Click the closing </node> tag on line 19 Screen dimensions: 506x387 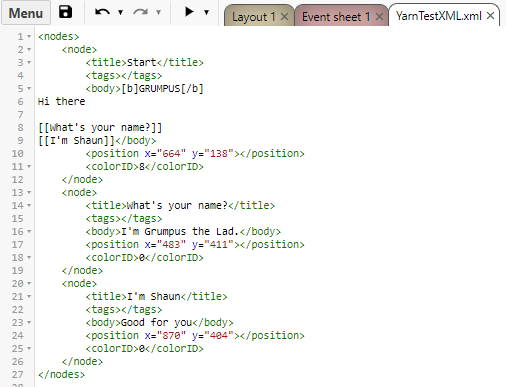point(82,270)
